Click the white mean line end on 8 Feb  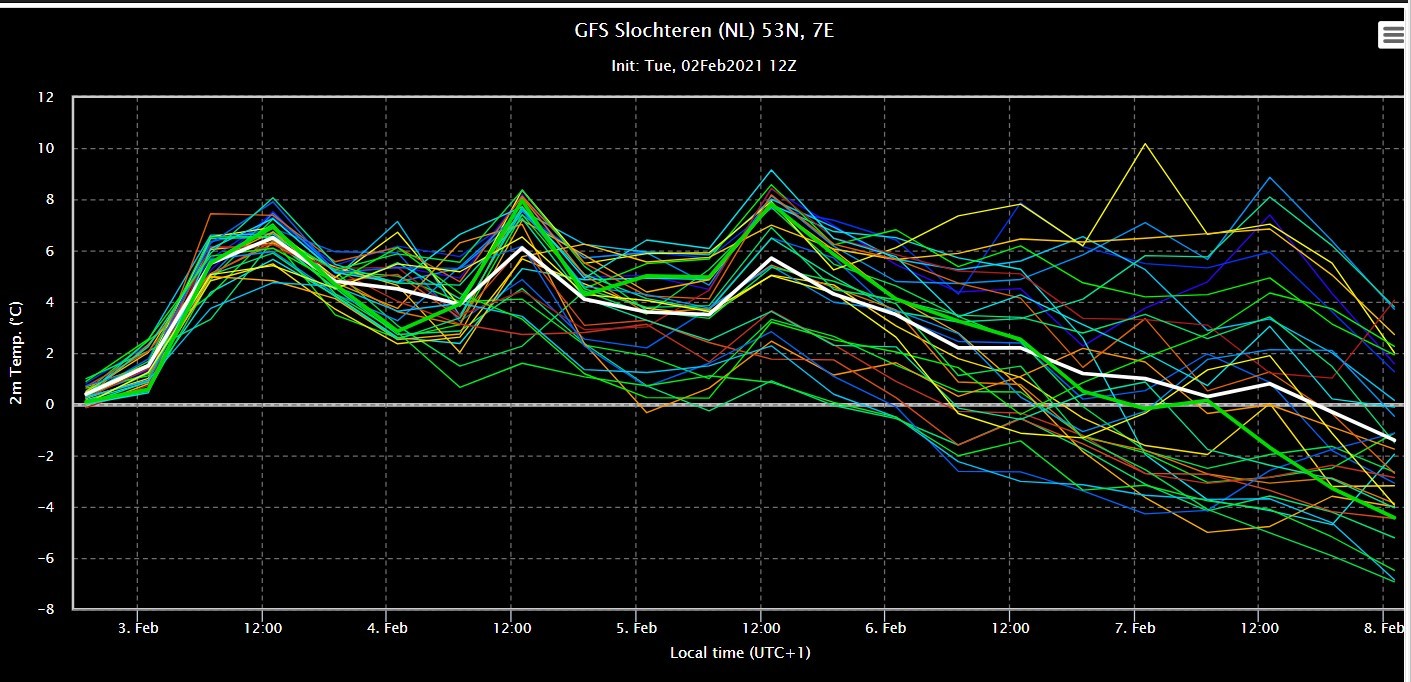point(1395,440)
